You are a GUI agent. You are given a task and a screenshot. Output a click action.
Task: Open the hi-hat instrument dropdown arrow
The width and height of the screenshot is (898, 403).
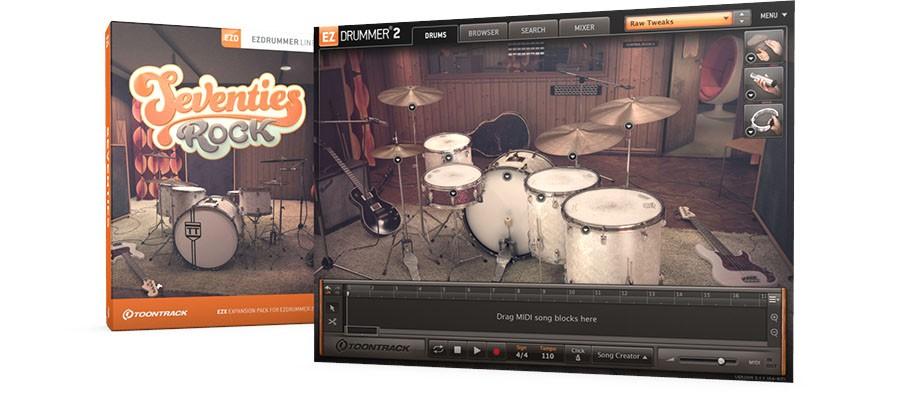pos(396,161)
